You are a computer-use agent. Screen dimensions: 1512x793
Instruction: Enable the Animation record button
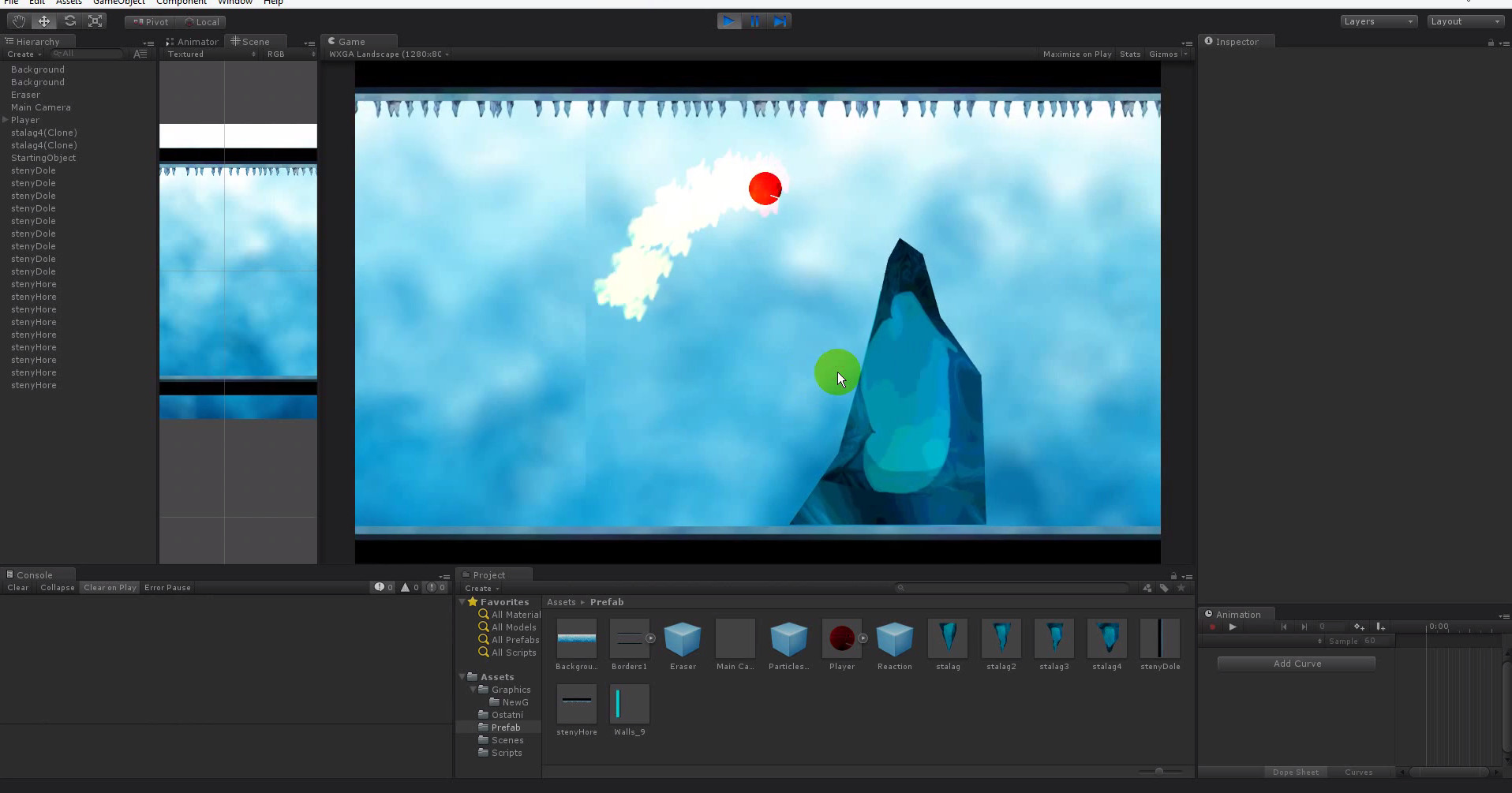[1213, 627]
